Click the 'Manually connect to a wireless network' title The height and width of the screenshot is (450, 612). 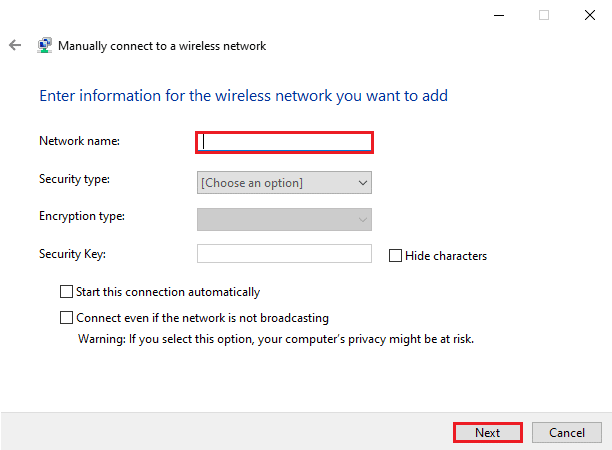click(x=162, y=46)
